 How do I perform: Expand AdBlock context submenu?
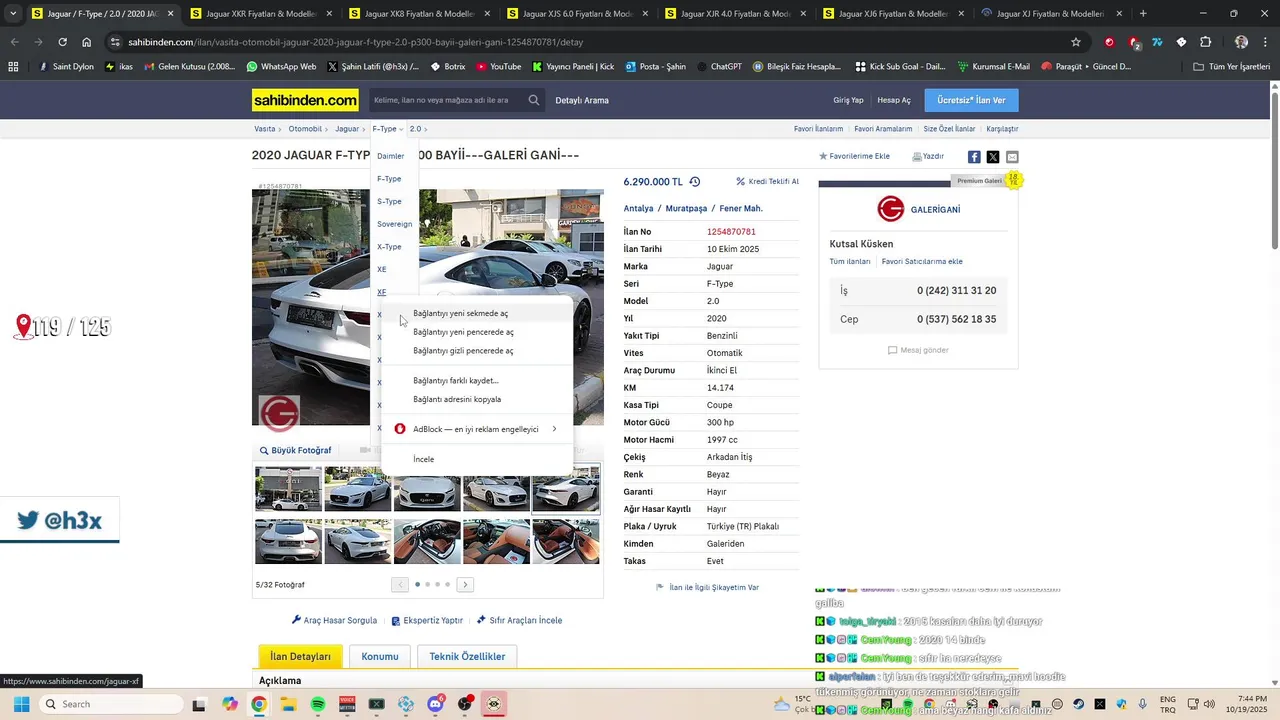click(x=477, y=429)
